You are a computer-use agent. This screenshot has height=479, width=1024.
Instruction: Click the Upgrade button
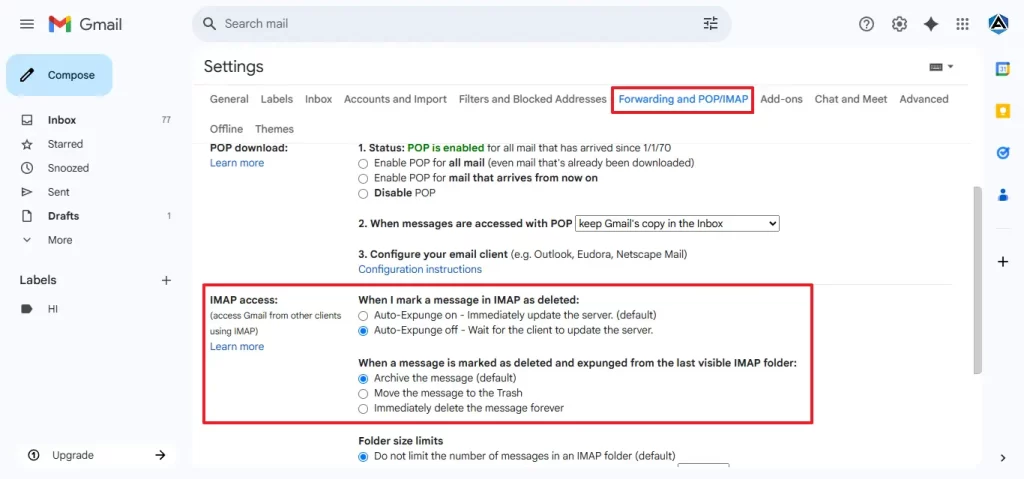coord(97,455)
